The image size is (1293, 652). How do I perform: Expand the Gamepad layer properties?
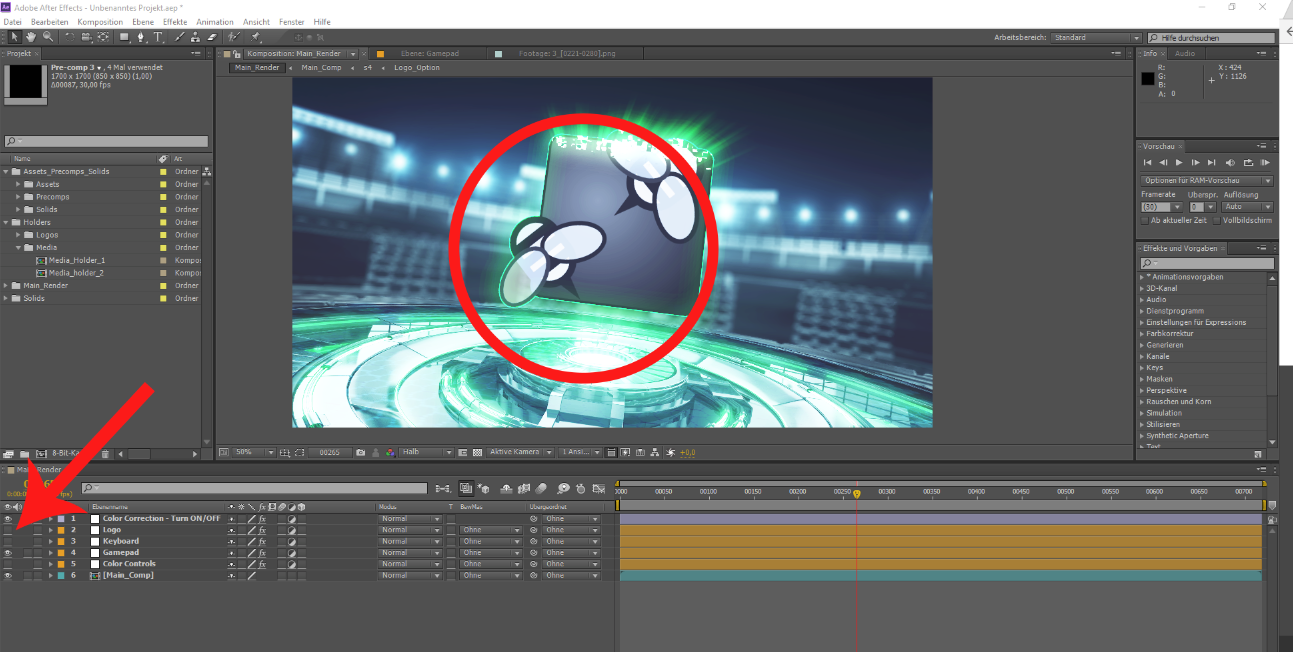coord(51,552)
